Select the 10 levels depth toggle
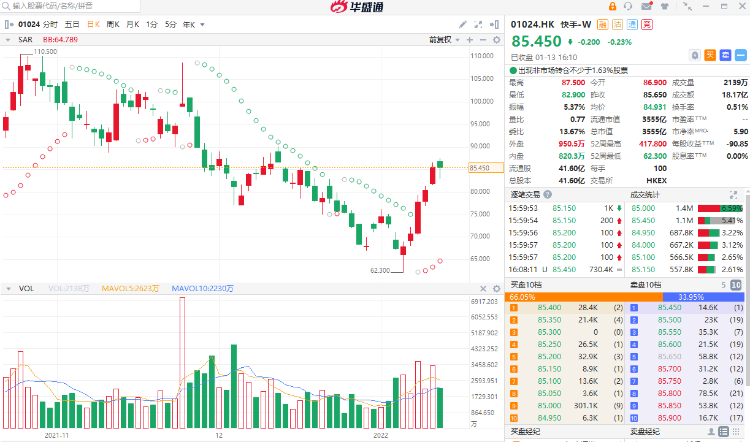The height and width of the screenshot is (442, 750). pos(736,285)
